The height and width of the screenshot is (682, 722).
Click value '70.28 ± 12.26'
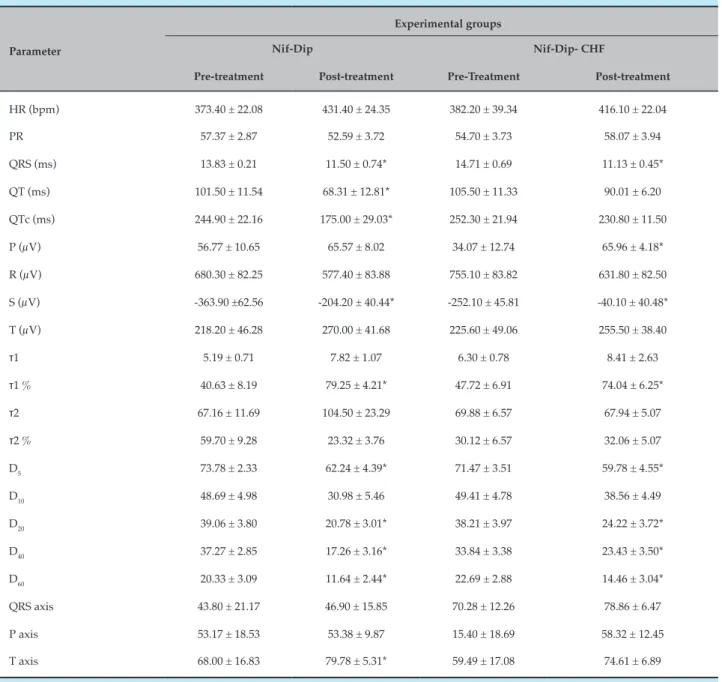click(483, 606)
